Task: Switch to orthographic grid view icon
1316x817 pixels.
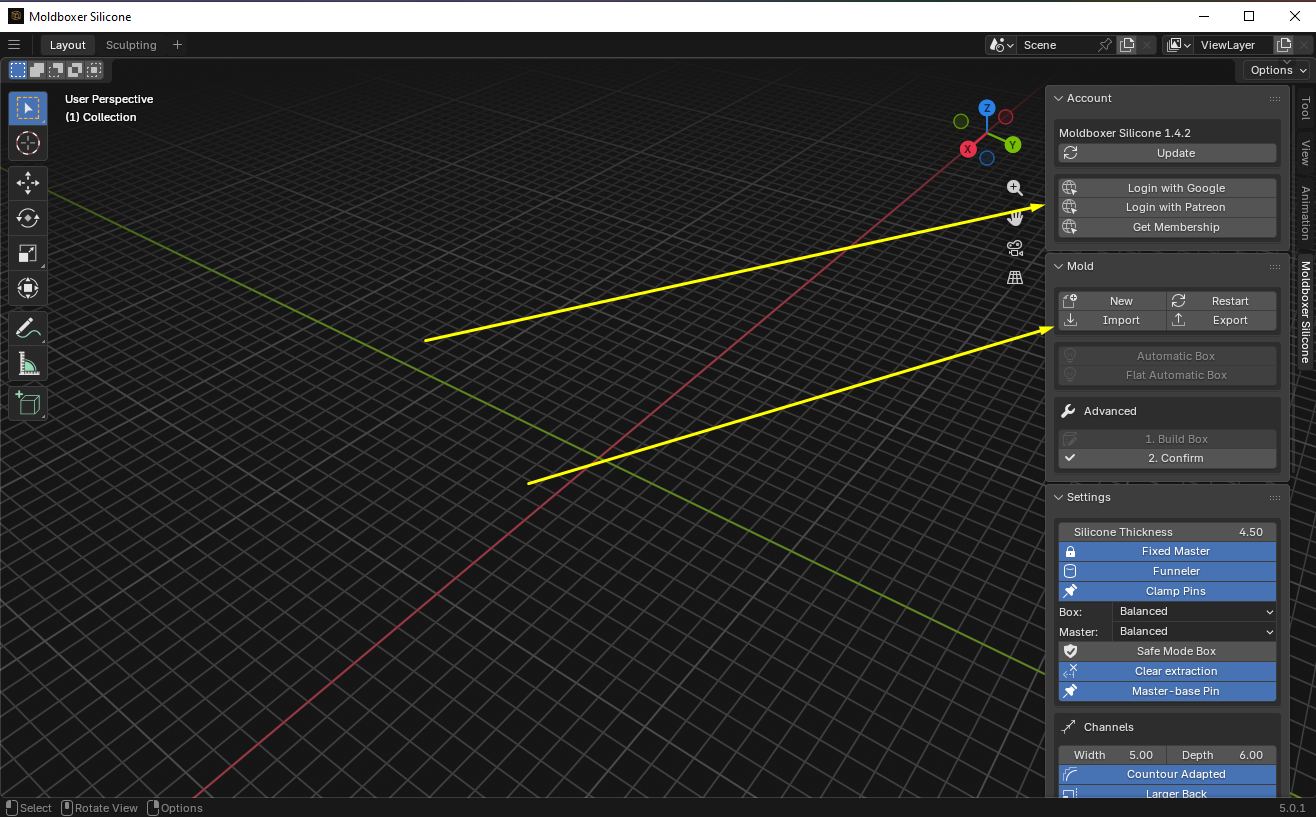Action: 1015,278
